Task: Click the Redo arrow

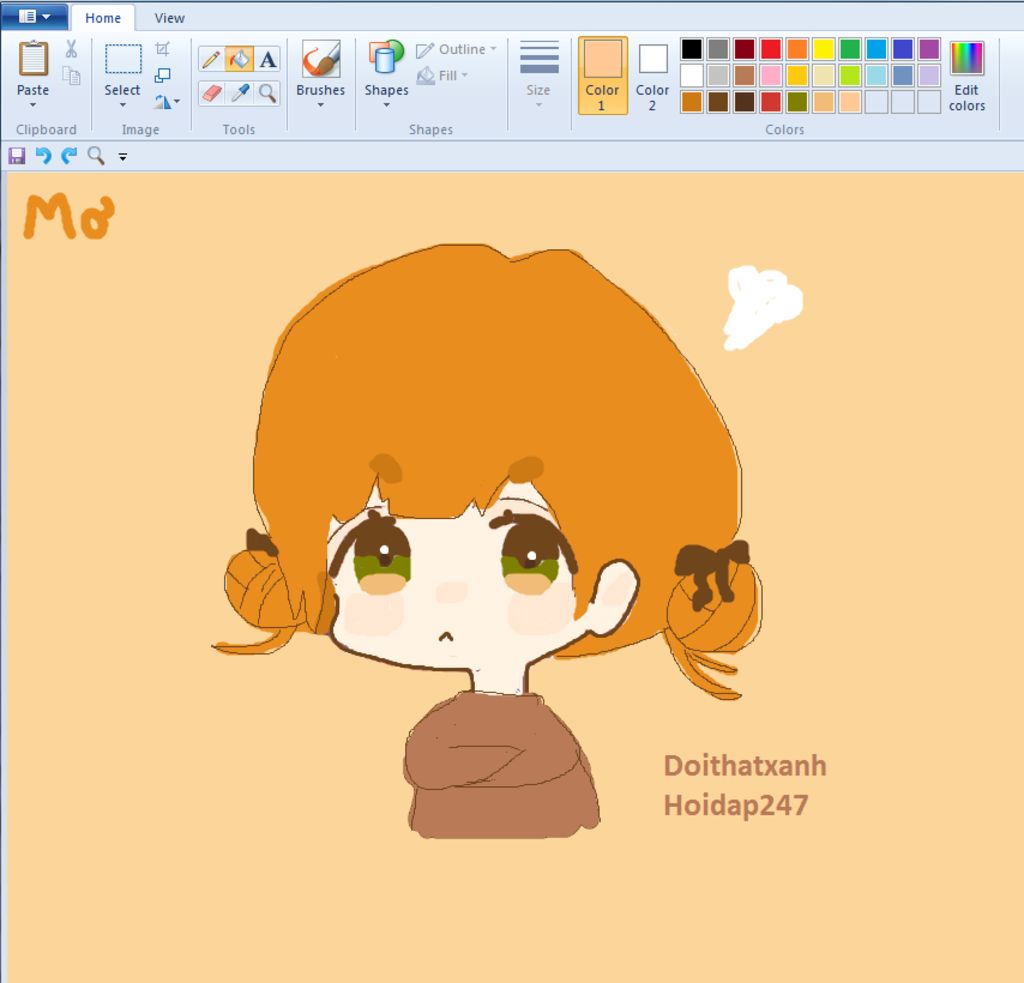Action: coord(69,155)
